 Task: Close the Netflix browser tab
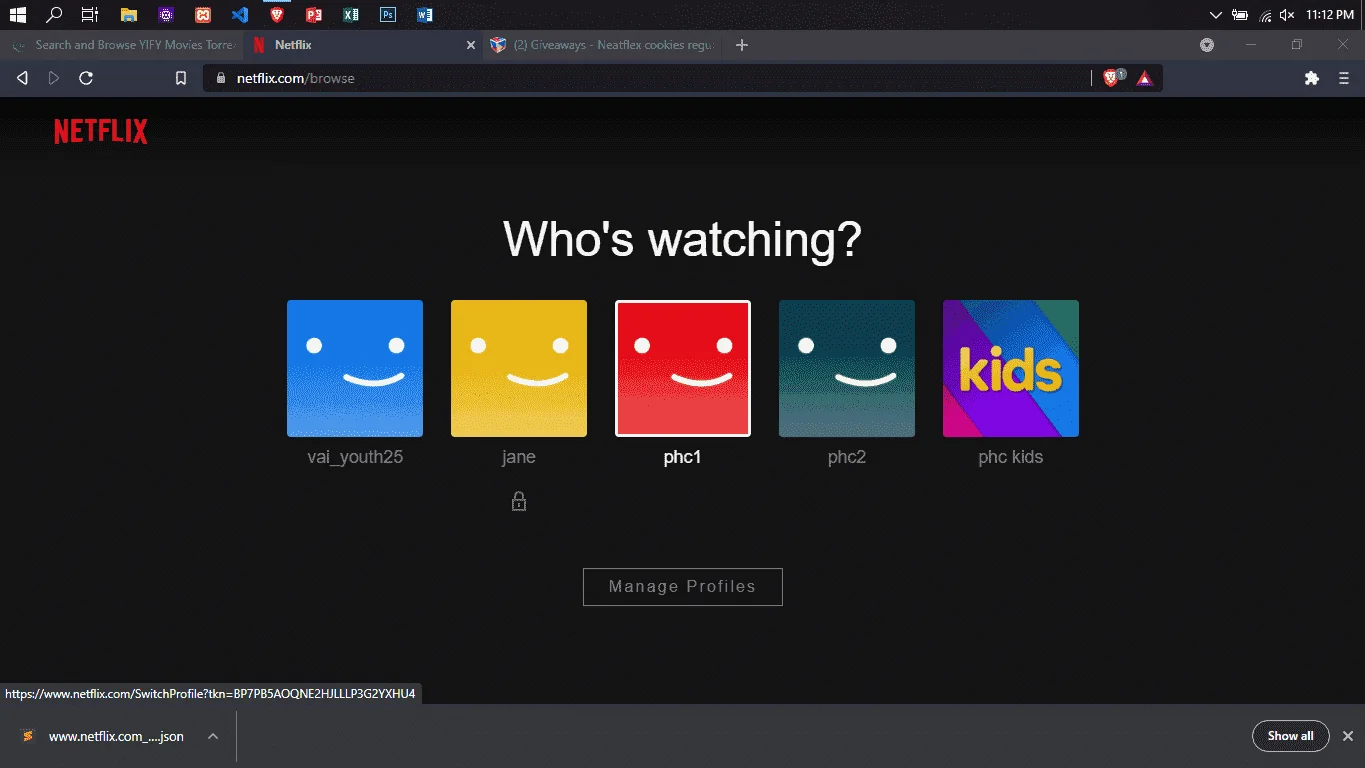471,45
